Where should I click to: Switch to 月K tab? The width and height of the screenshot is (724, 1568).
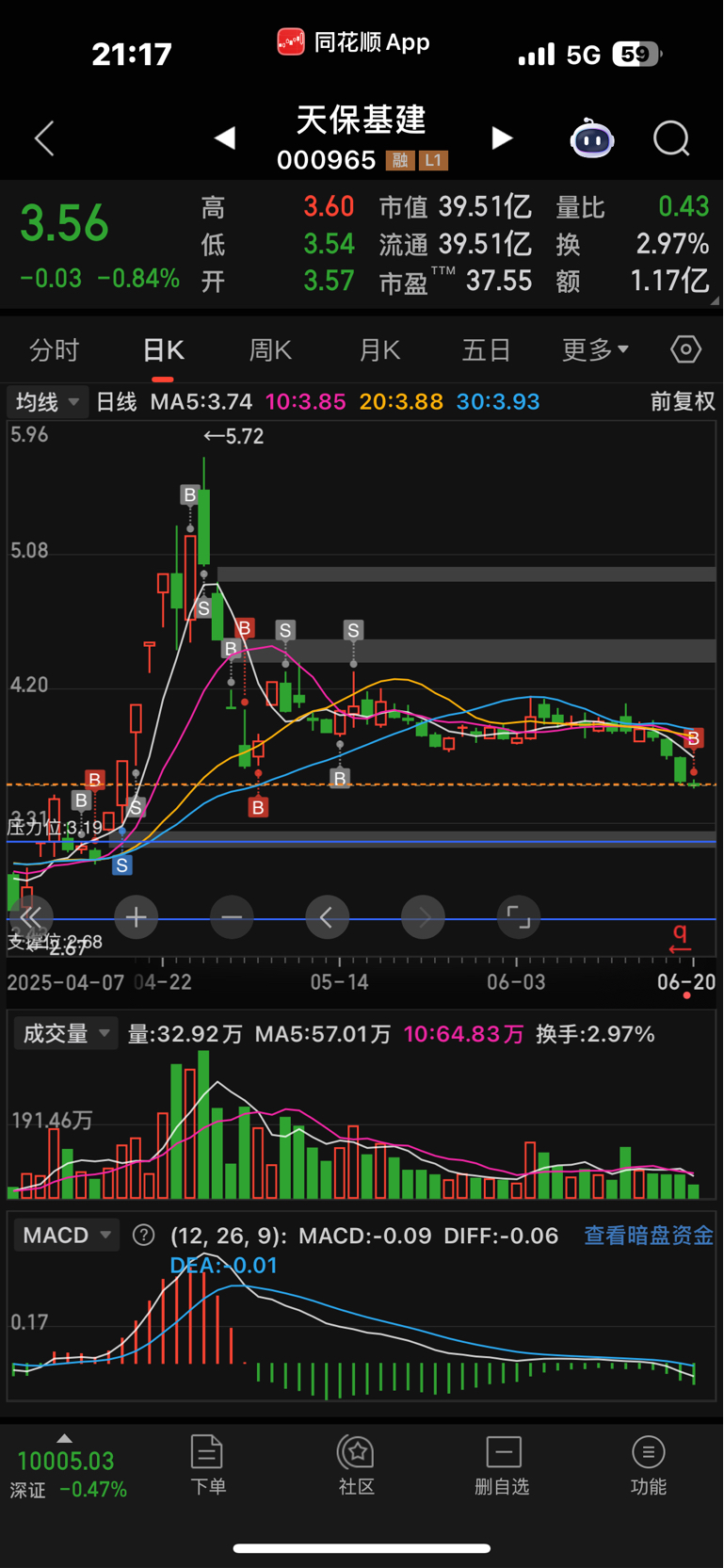tap(379, 350)
